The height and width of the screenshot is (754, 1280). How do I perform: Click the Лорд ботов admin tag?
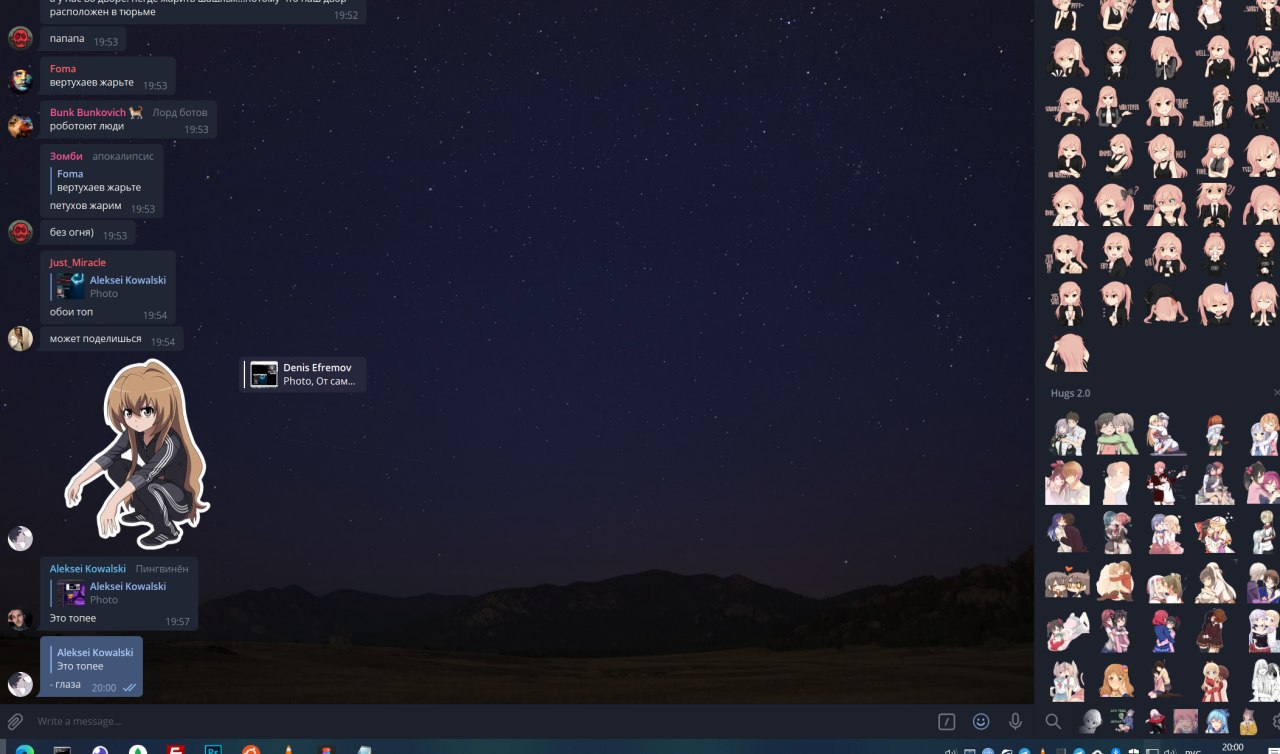click(180, 112)
